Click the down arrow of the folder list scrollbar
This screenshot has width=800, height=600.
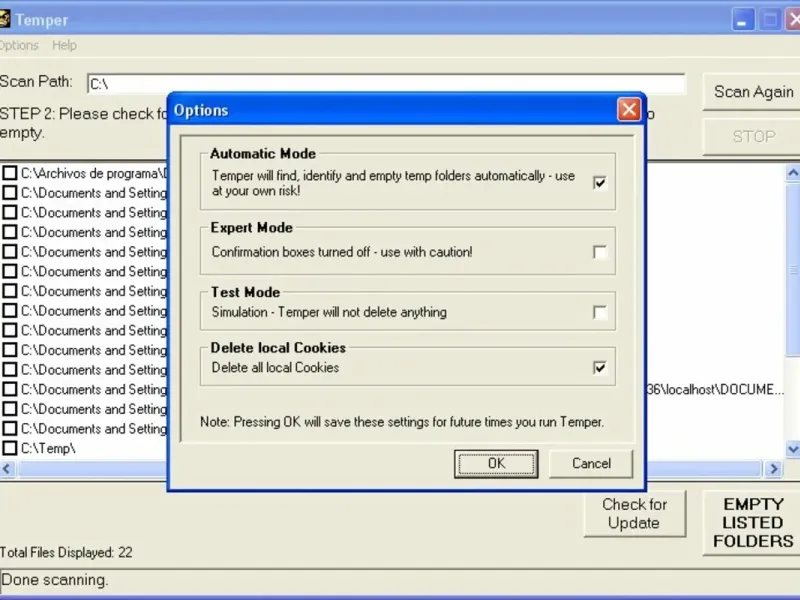793,449
